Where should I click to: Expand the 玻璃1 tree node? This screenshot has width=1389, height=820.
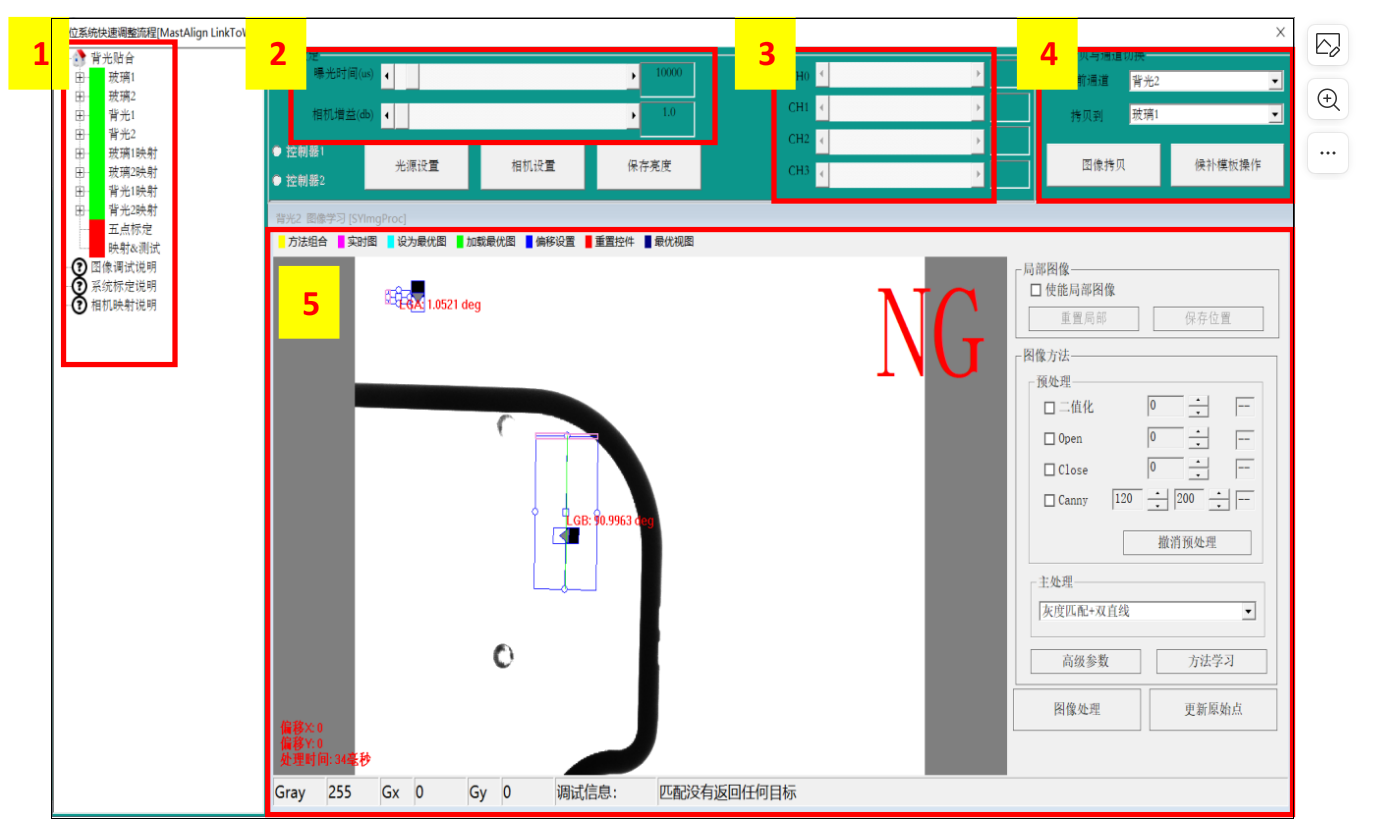tap(79, 77)
